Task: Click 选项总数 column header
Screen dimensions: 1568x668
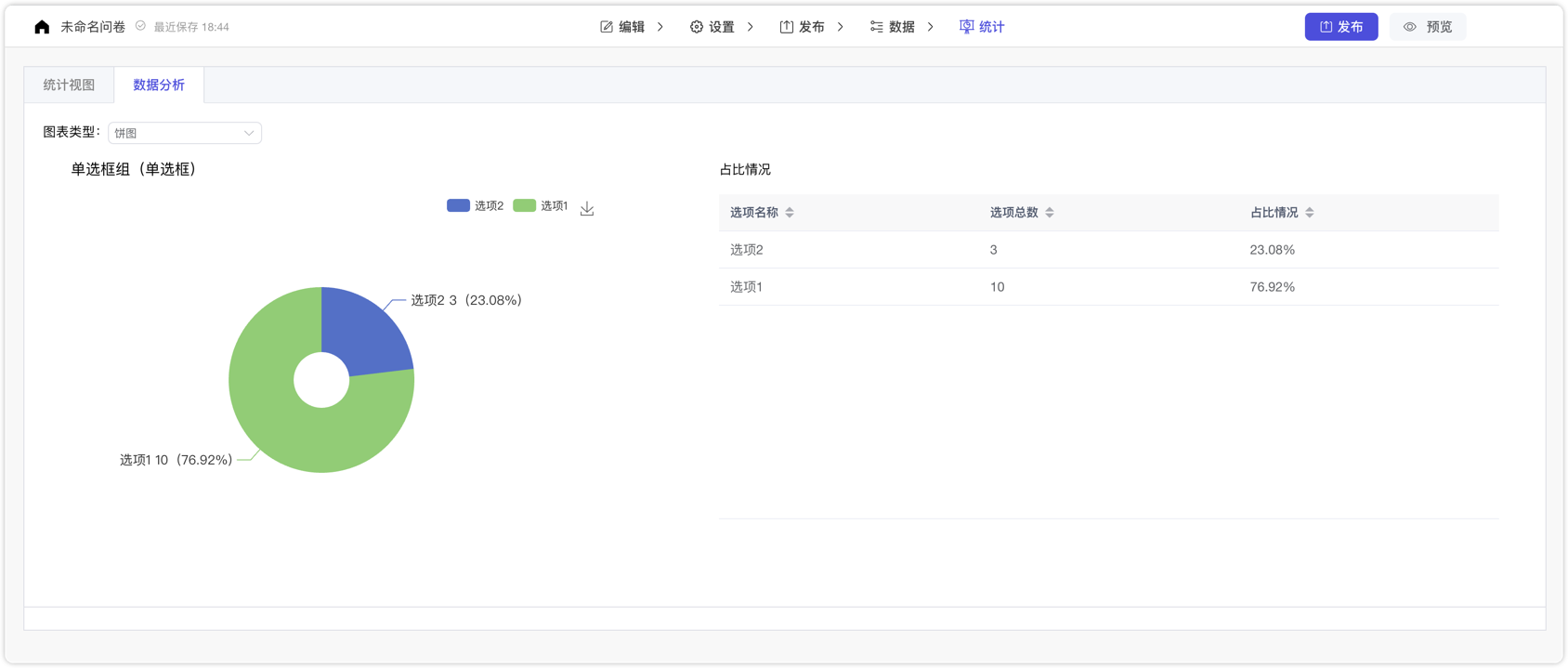Action: pos(1013,213)
